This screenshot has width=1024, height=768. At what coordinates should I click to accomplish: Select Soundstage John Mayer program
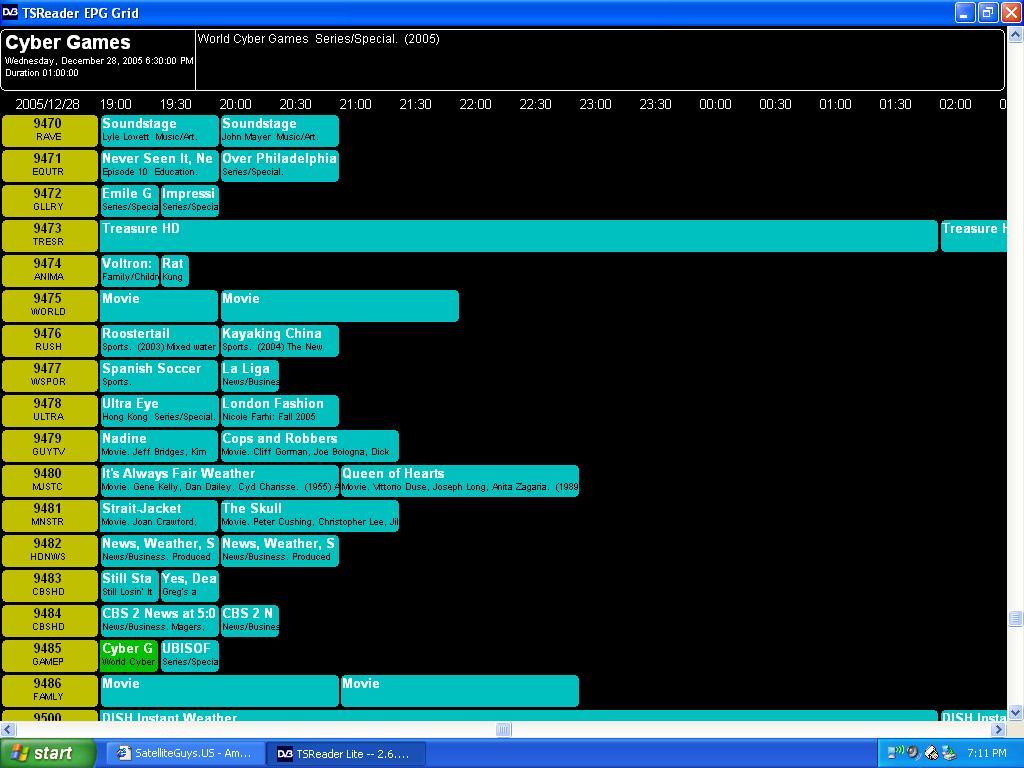280,131
